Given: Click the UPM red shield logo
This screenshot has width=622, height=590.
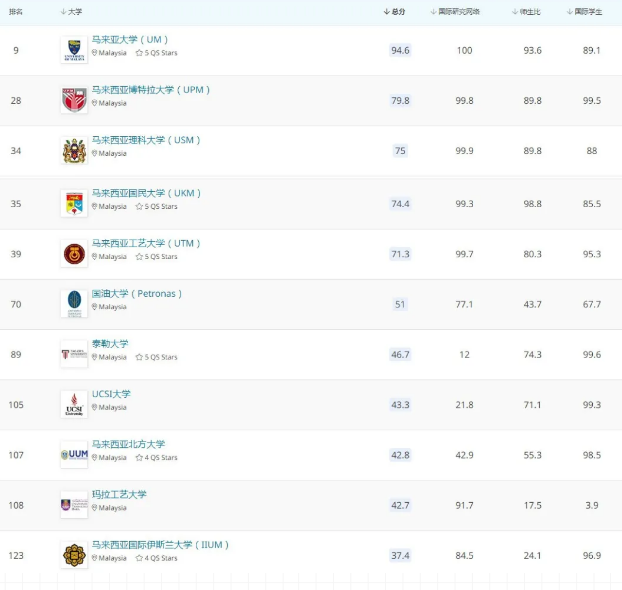Looking at the screenshot, I should point(74,100).
